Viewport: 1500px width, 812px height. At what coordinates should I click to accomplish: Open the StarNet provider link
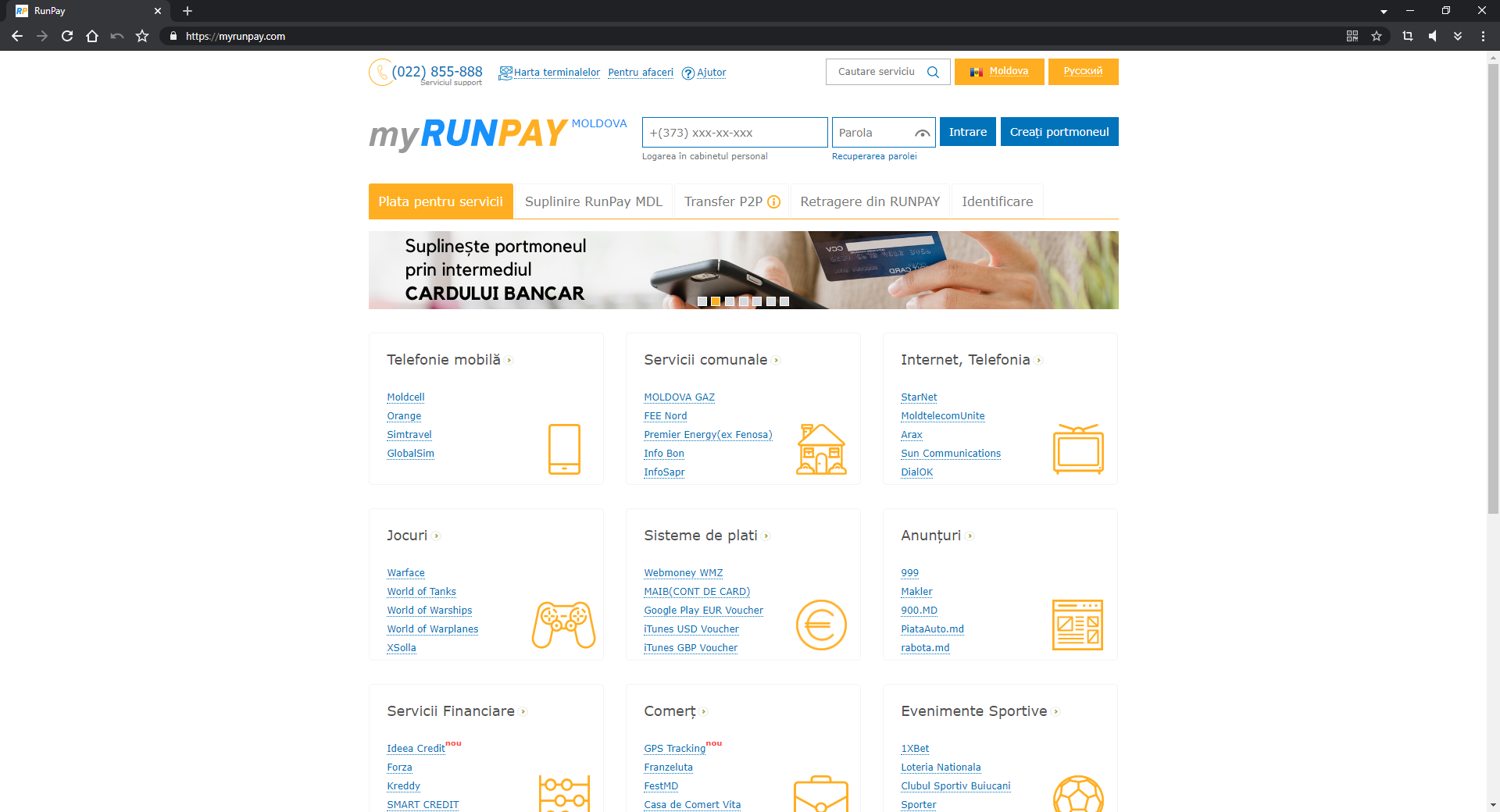point(919,397)
